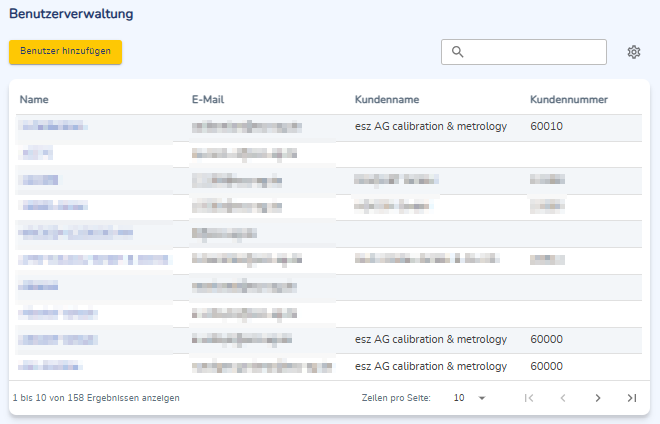The height and width of the screenshot is (424, 660).
Task: Click the magnifier search icon
Action: click(x=458, y=52)
